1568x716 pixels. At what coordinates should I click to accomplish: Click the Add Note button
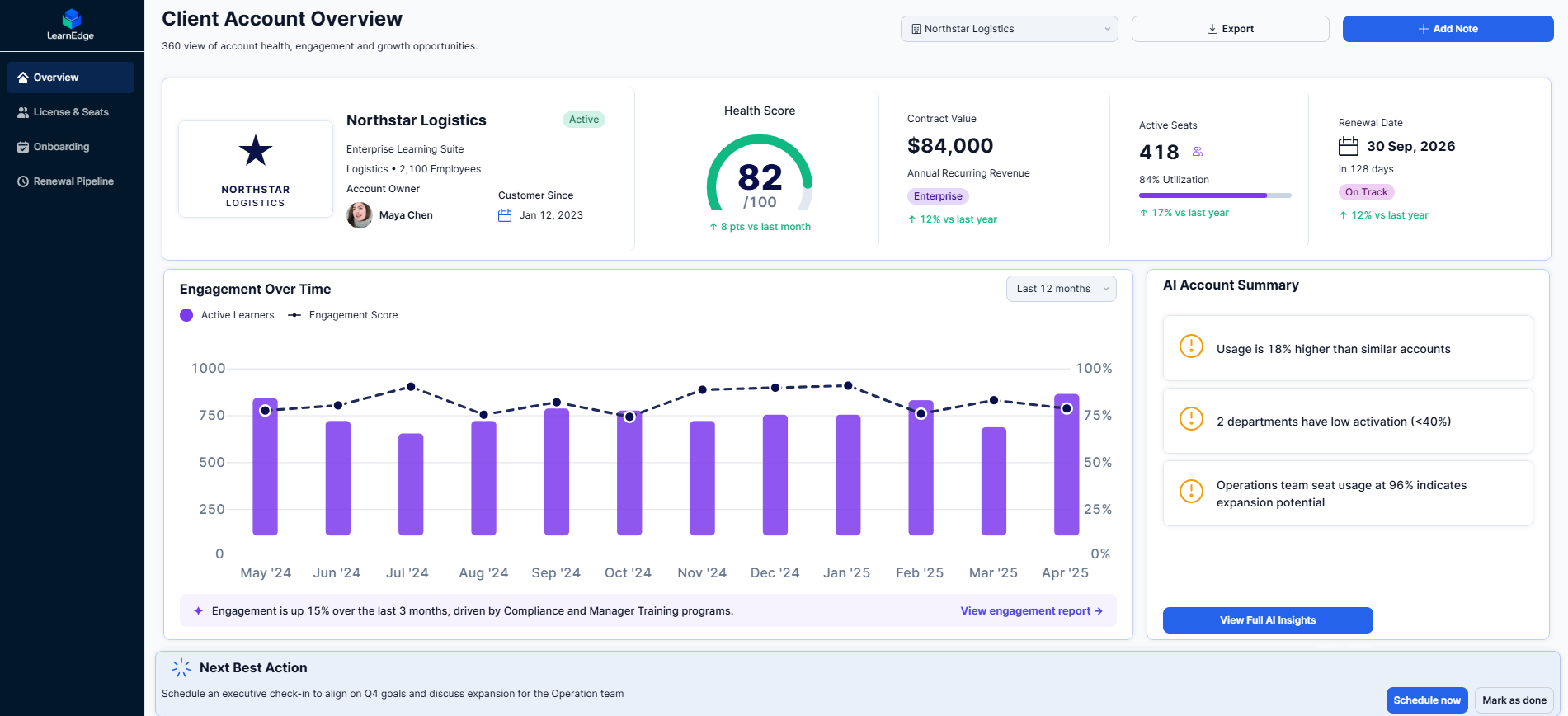pyautogui.click(x=1448, y=29)
